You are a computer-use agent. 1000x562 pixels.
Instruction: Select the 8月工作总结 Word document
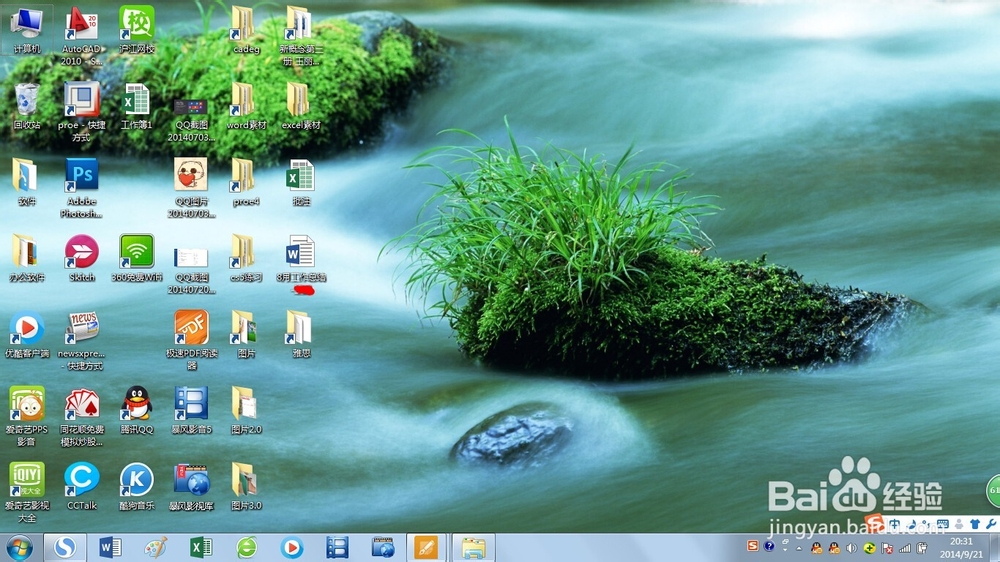pos(301,258)
